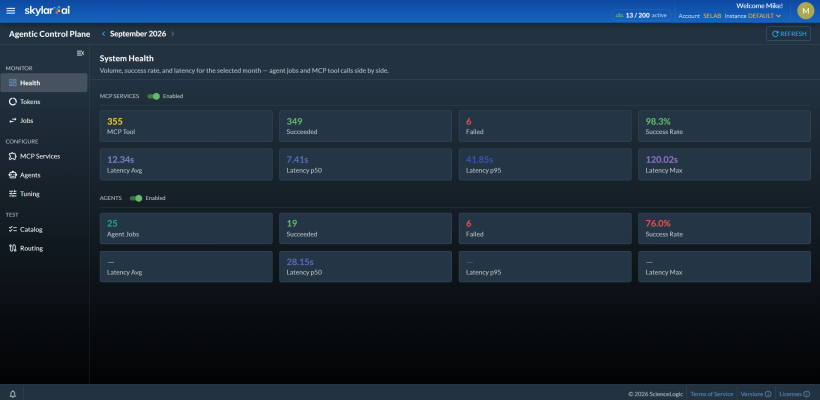Open the Routing menu item

point(44,248)
